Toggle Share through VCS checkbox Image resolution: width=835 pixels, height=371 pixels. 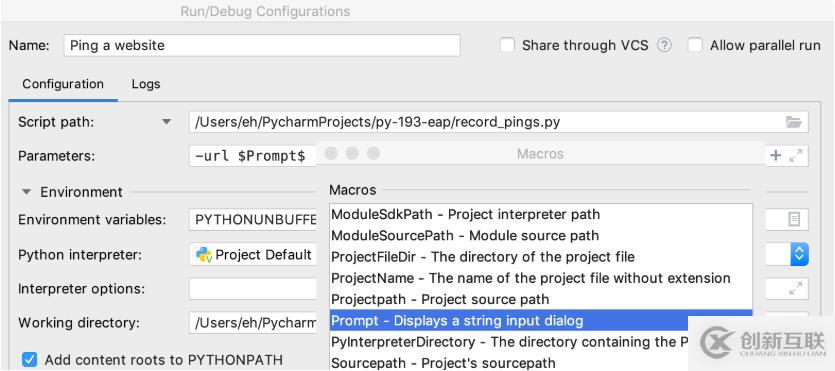pos(507,45)
